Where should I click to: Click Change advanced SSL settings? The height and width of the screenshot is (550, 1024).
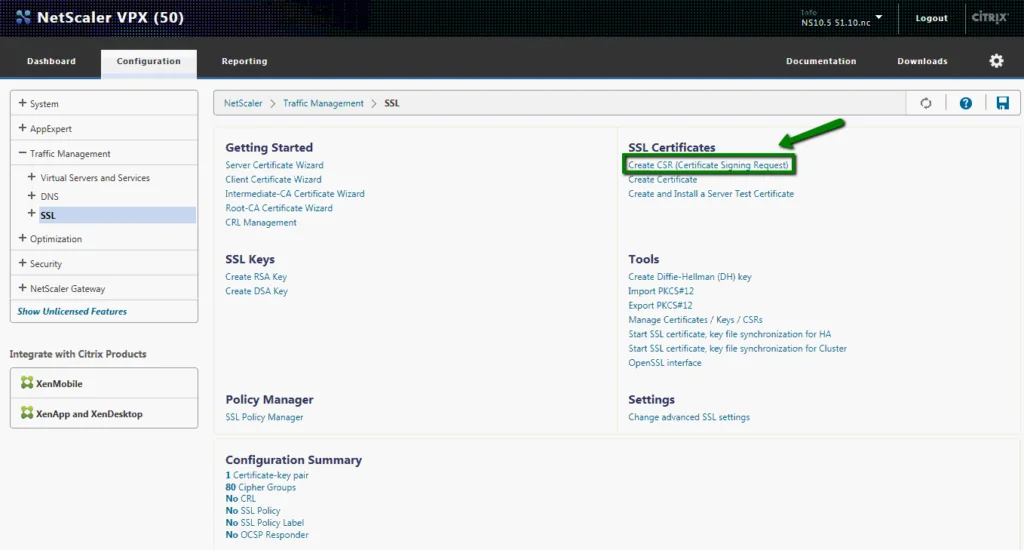[689, 417]
